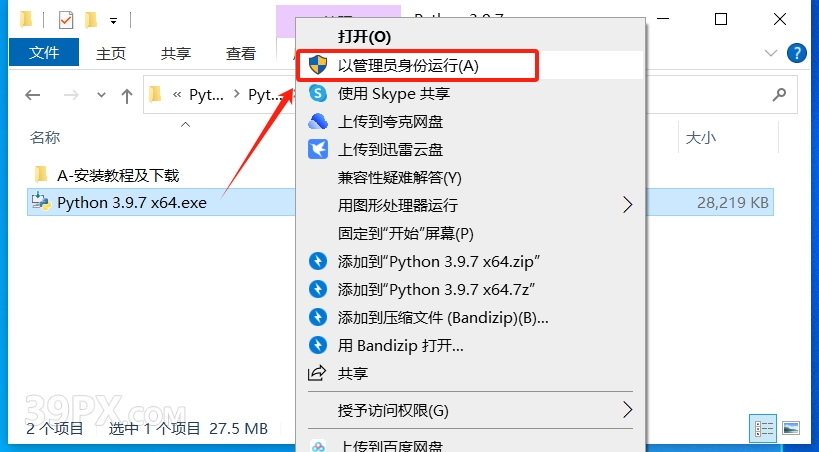Click the Skype icon in context menu
Screen dimensions: 819x452
(x=318, y=94)
